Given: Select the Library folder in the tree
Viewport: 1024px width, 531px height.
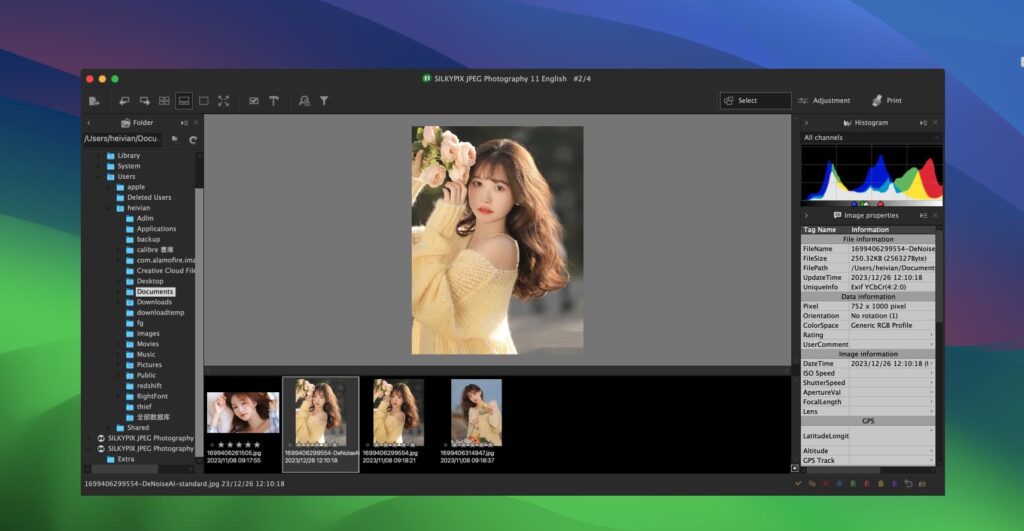Looking at the screenshot, I should click(x=128, y=155).
